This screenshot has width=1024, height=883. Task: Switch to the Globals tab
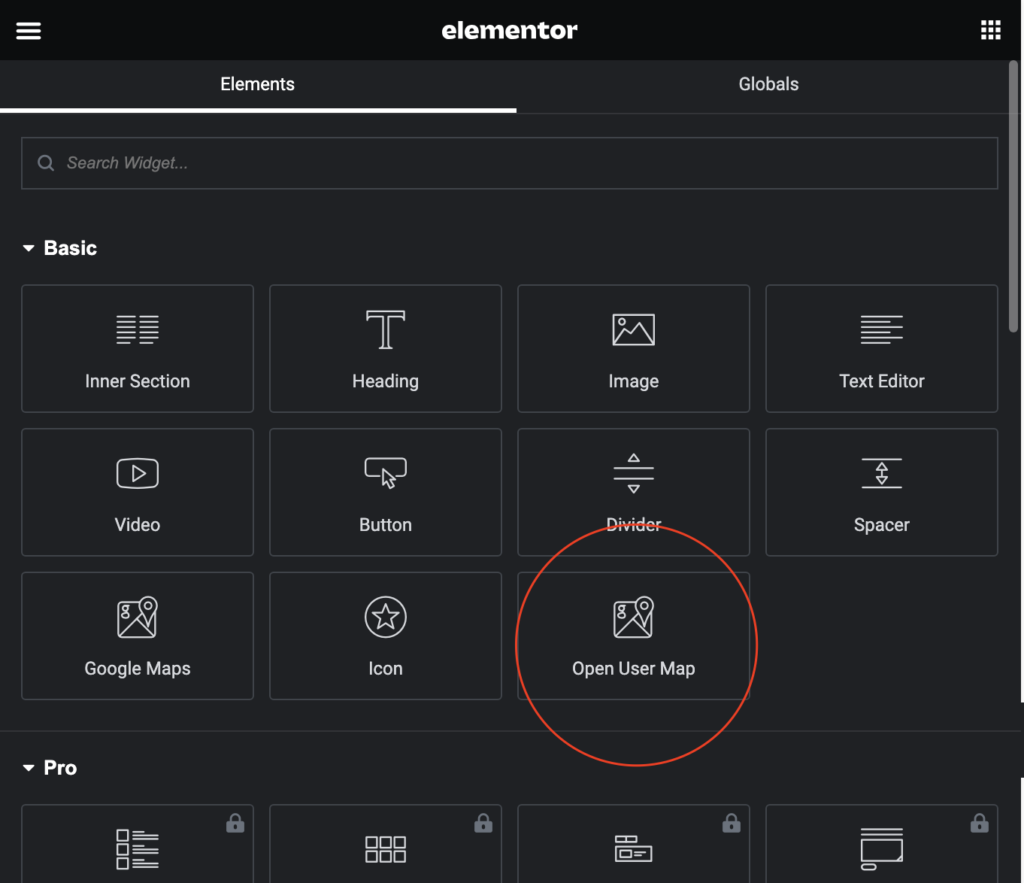(768, 85)
